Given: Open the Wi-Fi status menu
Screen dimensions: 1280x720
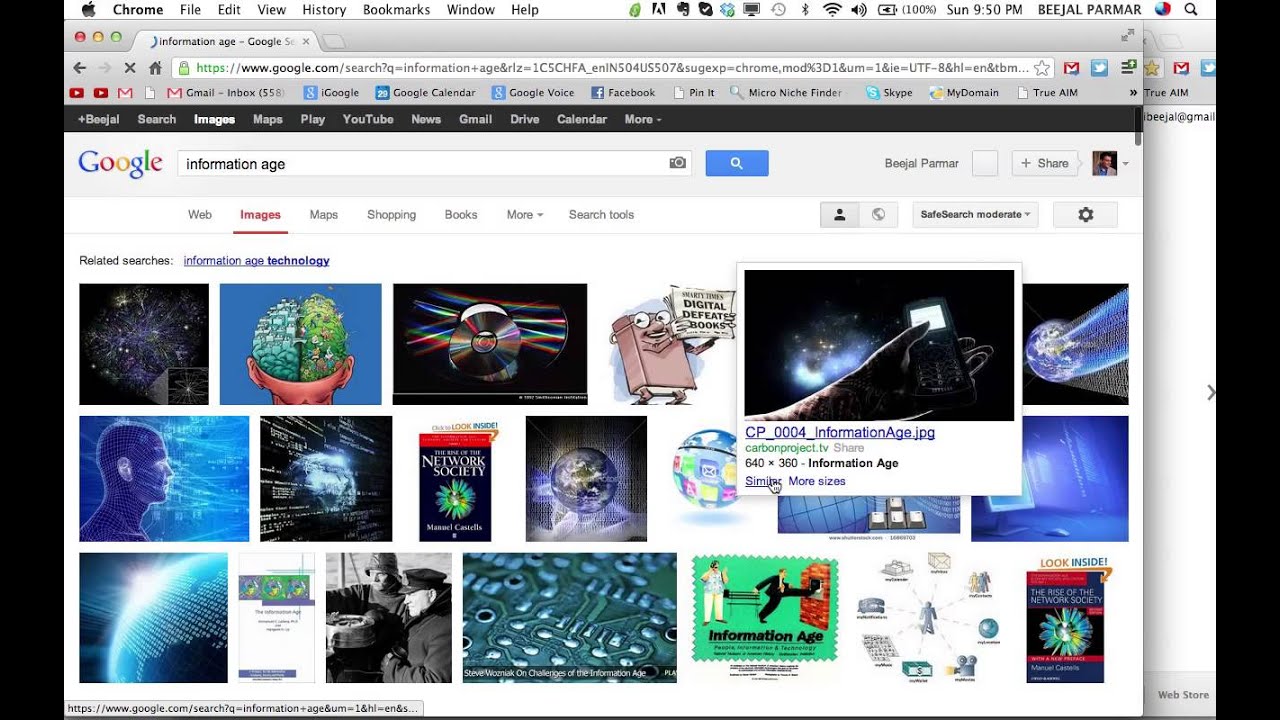Looking at the screenshot, I should (832, 10).
